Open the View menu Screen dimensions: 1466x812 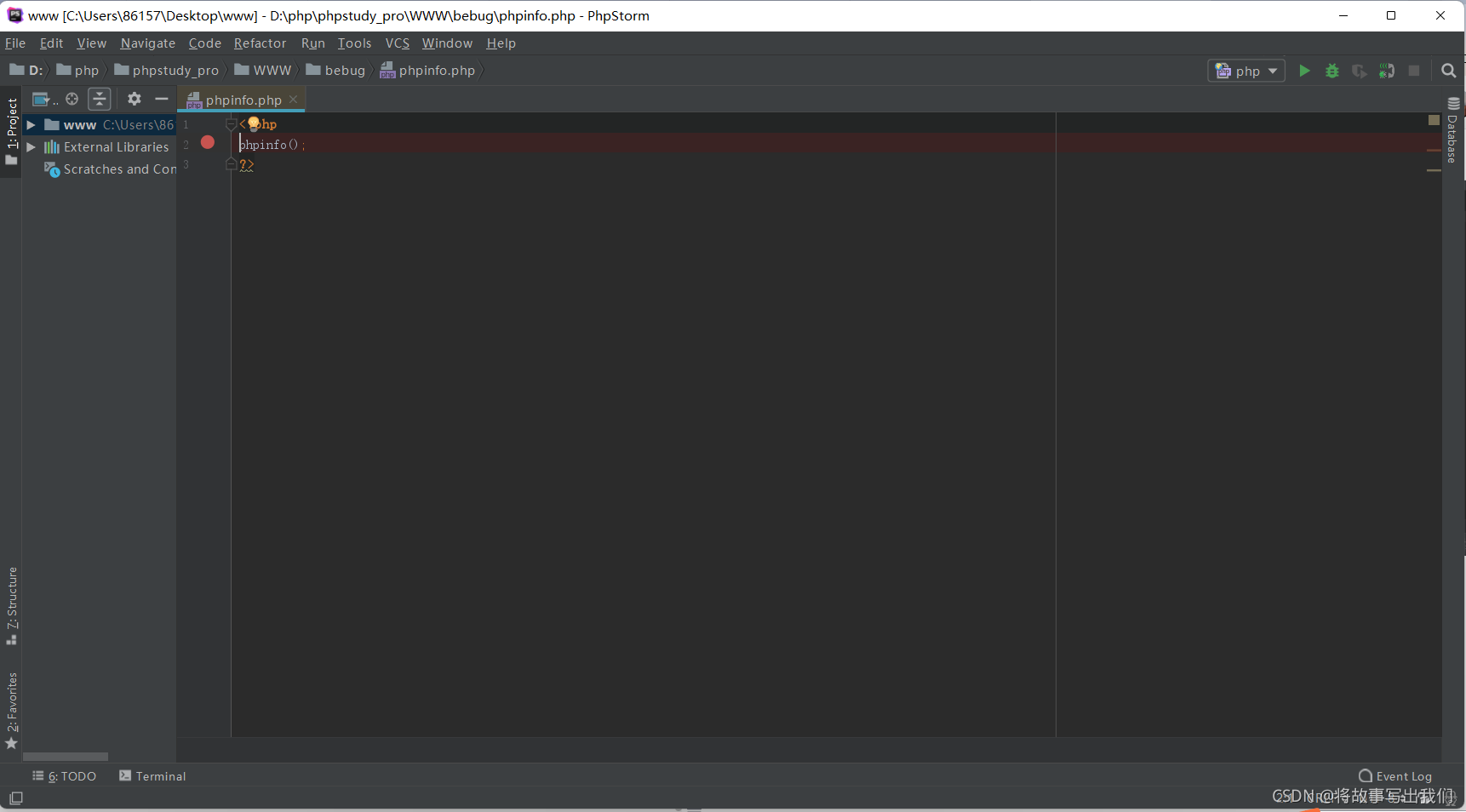click(x=91, y=43)
